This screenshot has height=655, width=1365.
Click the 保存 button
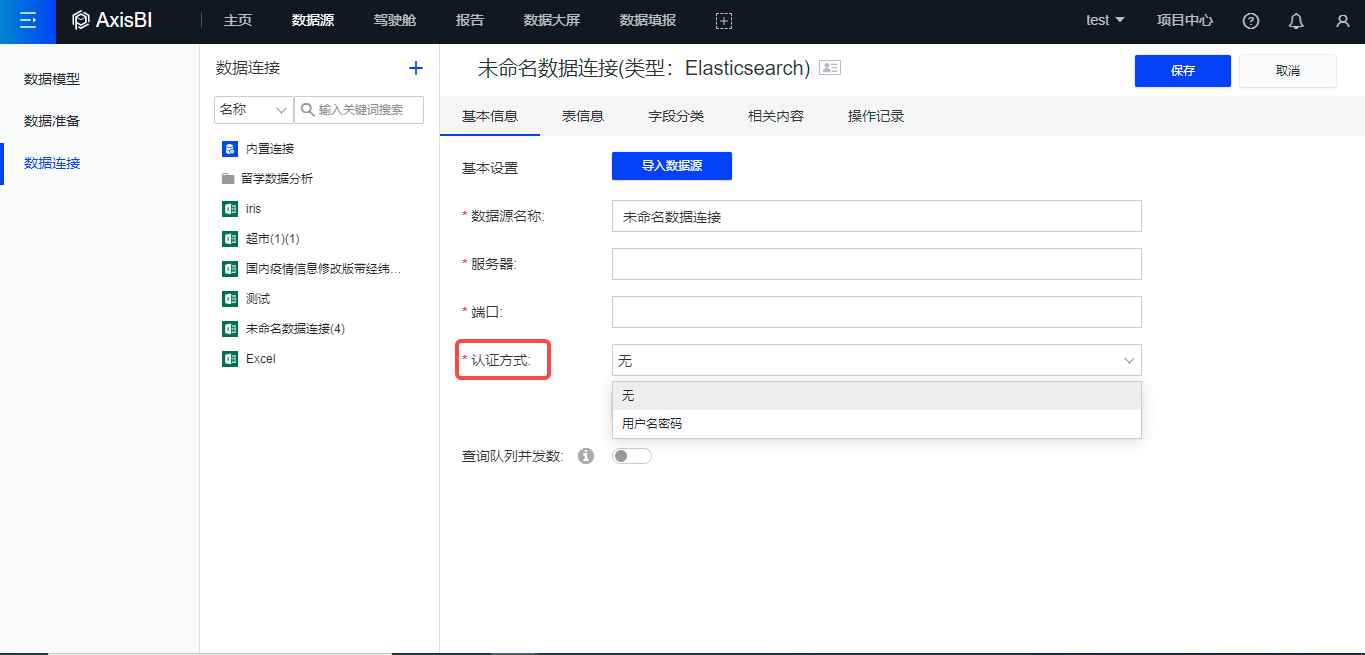1182,71
